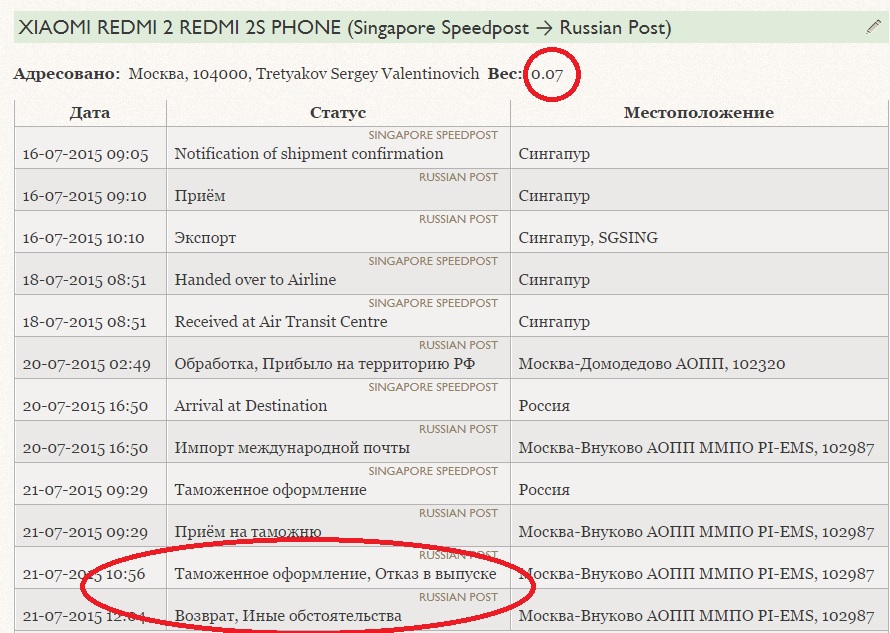
Task: Click the location 'Сингапур, SGSING'
Action: coord(588,238)
